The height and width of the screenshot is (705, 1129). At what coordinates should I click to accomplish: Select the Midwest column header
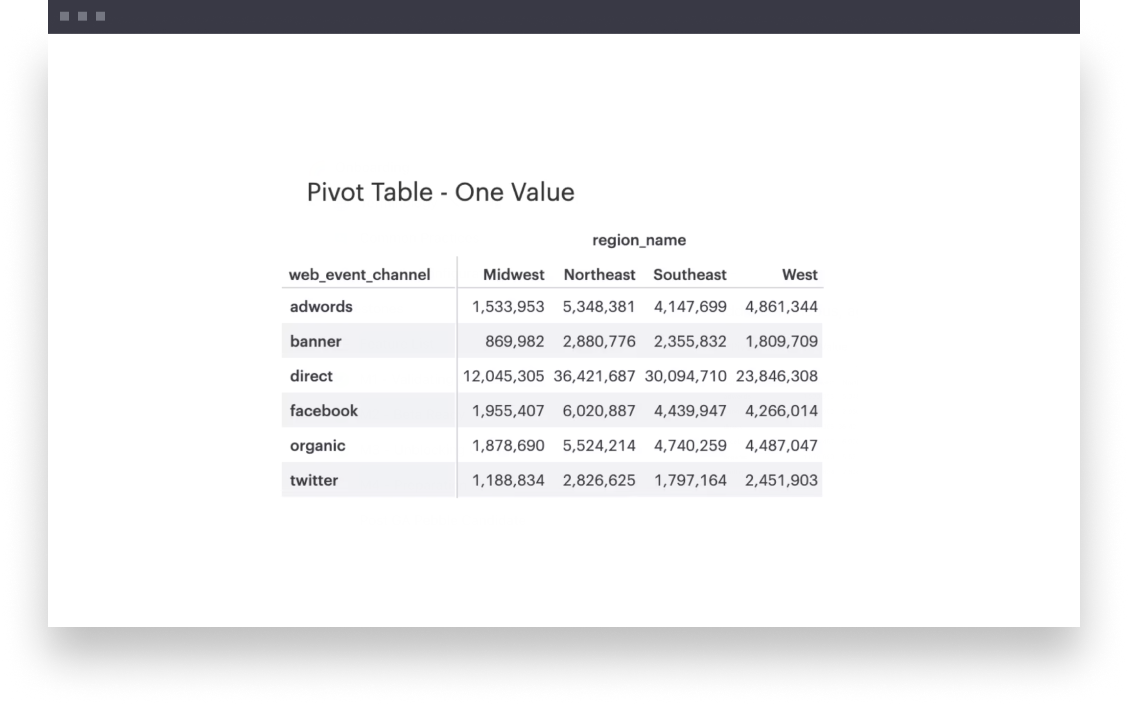pos(513,275)
